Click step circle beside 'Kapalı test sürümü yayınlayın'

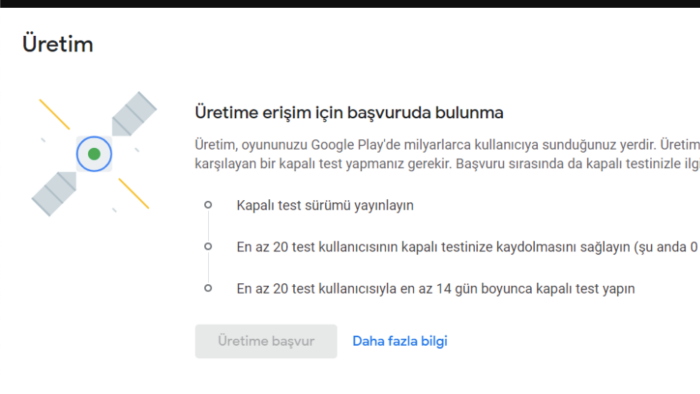pos(208,205)
